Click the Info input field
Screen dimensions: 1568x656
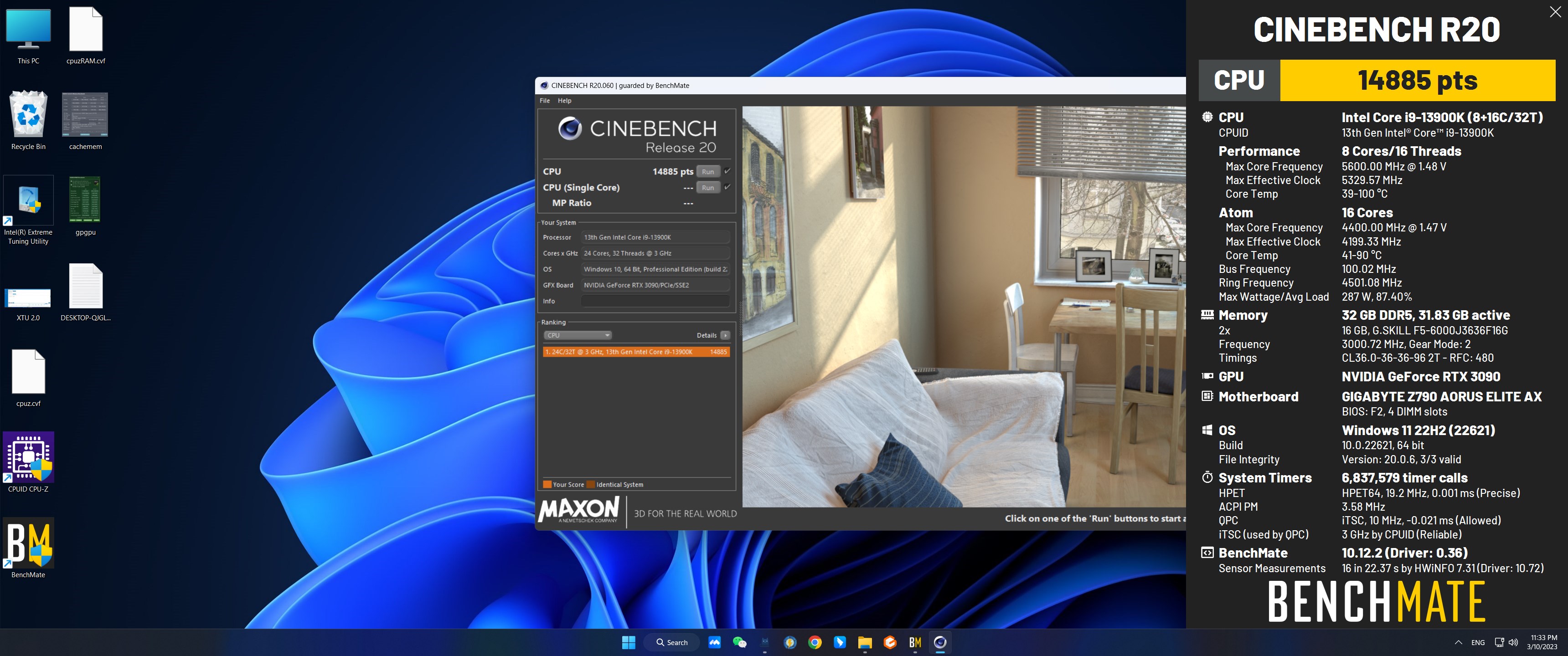pos(655,301)
